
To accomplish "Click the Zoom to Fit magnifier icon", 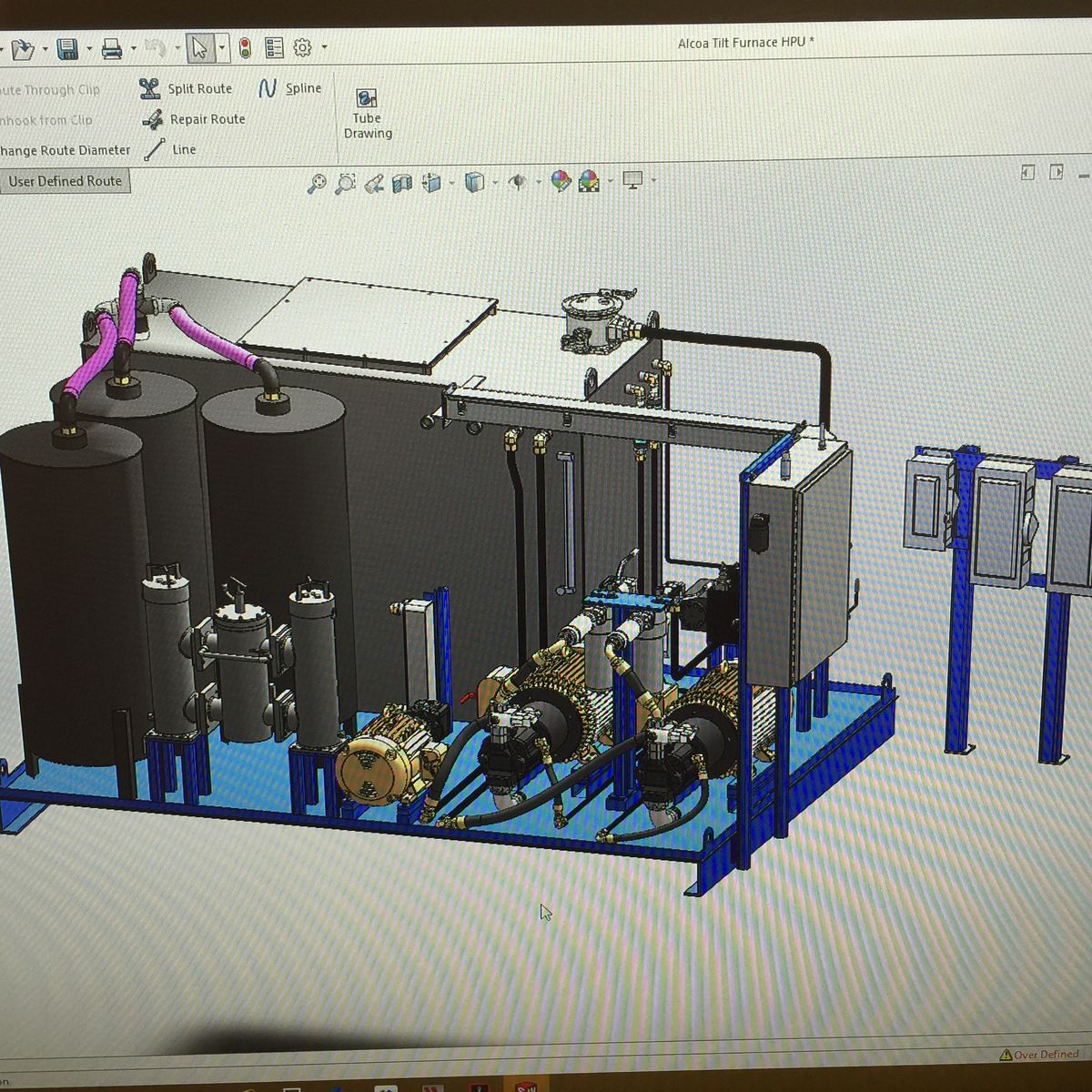I will pyautogui.click(x=317, y=183).
